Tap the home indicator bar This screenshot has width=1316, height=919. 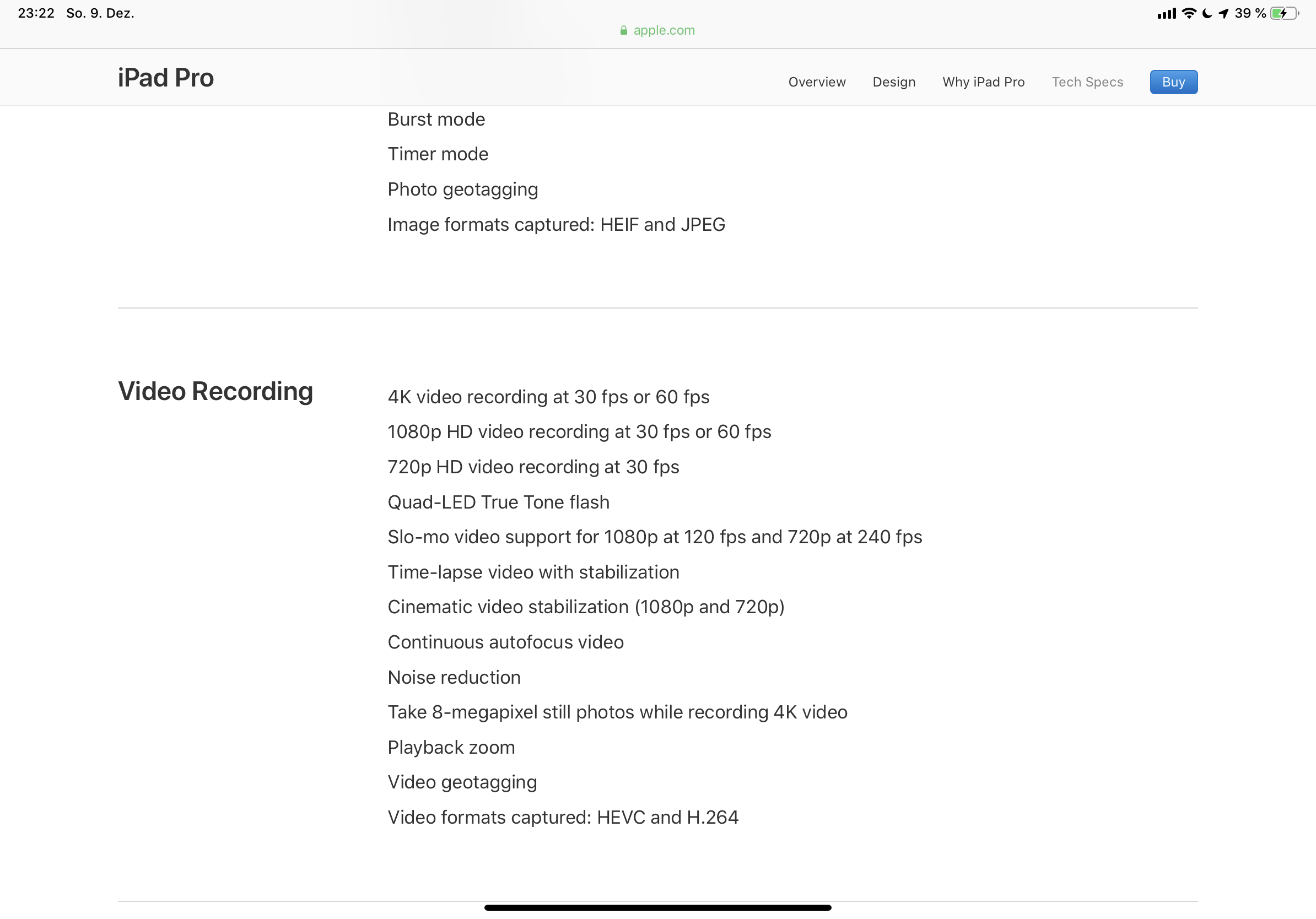pyautogui.click(x=657, y=907)
